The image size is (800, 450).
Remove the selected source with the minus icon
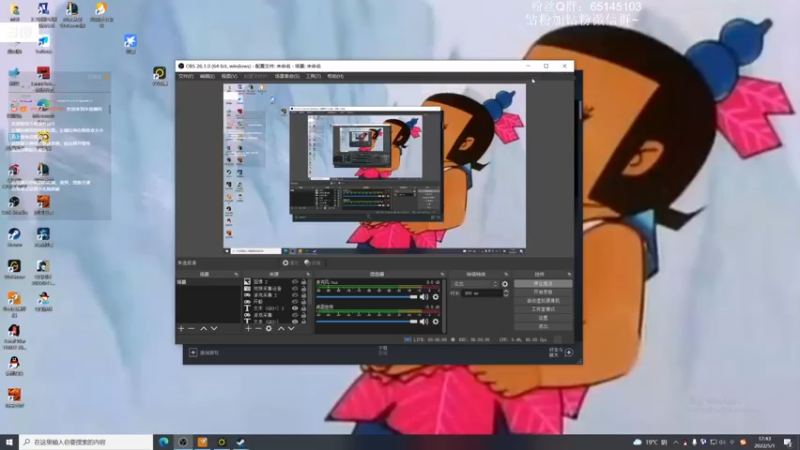[258, 329]
